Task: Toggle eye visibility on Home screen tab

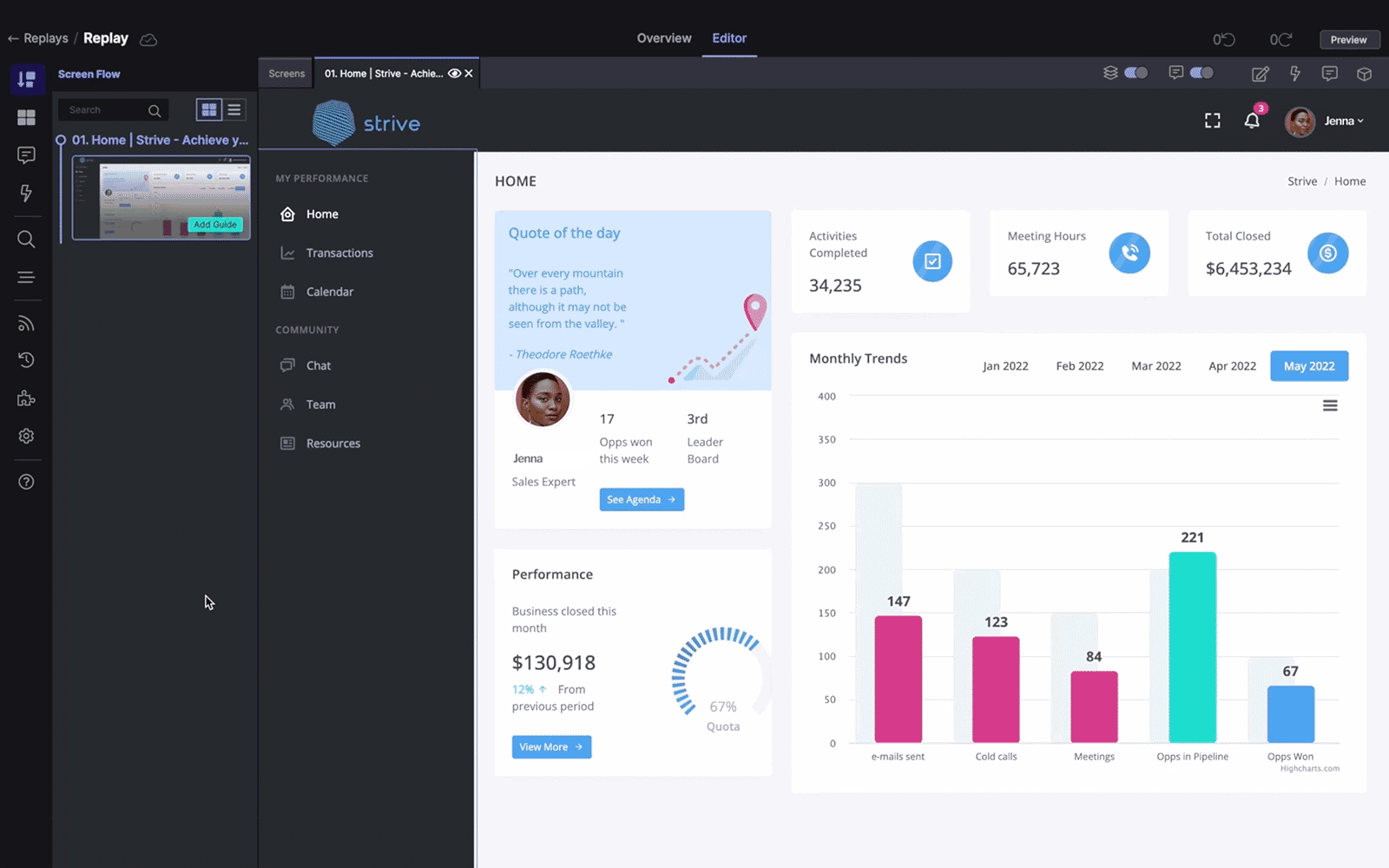Action: [x=454, y=74]
